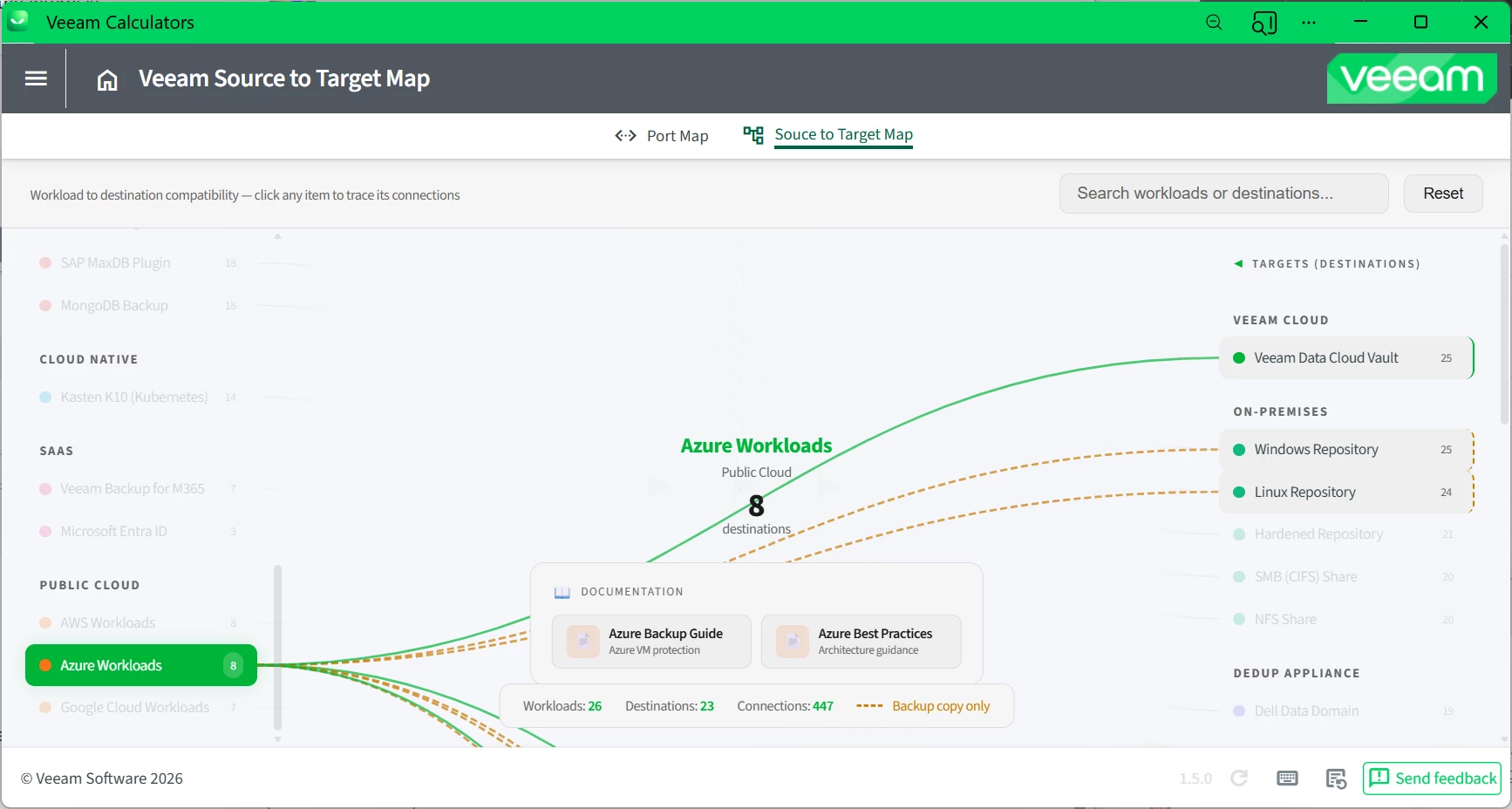Image resolution: width=1512 pixels, height=809 pixels.
Task: Trace the Windows Repository destination
Action: (1346, 450)
